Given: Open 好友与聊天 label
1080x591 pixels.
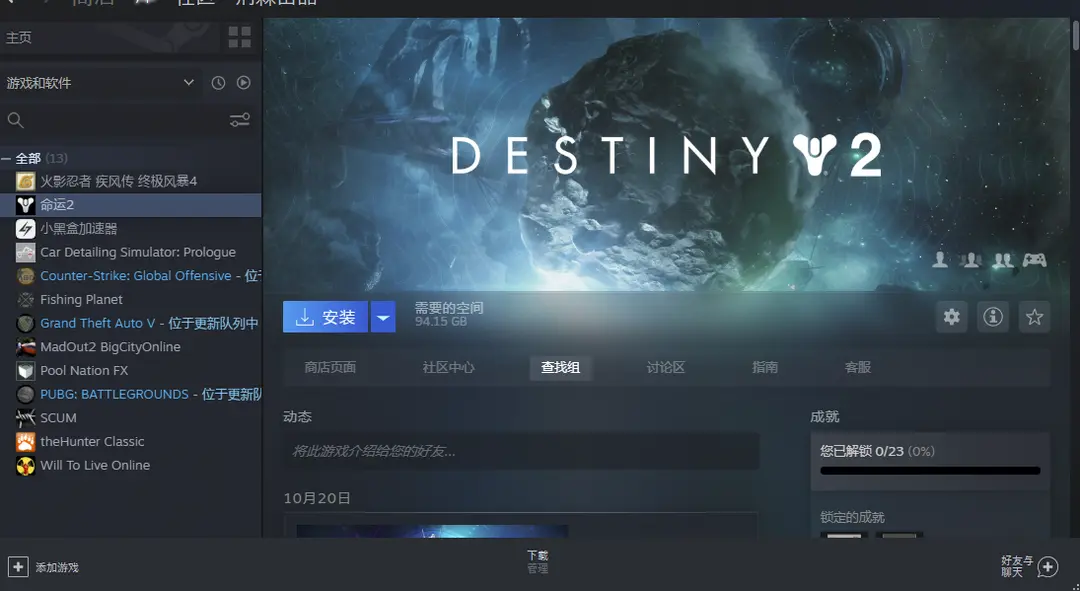Looking at the screenshot, I should coord(1017,566).
